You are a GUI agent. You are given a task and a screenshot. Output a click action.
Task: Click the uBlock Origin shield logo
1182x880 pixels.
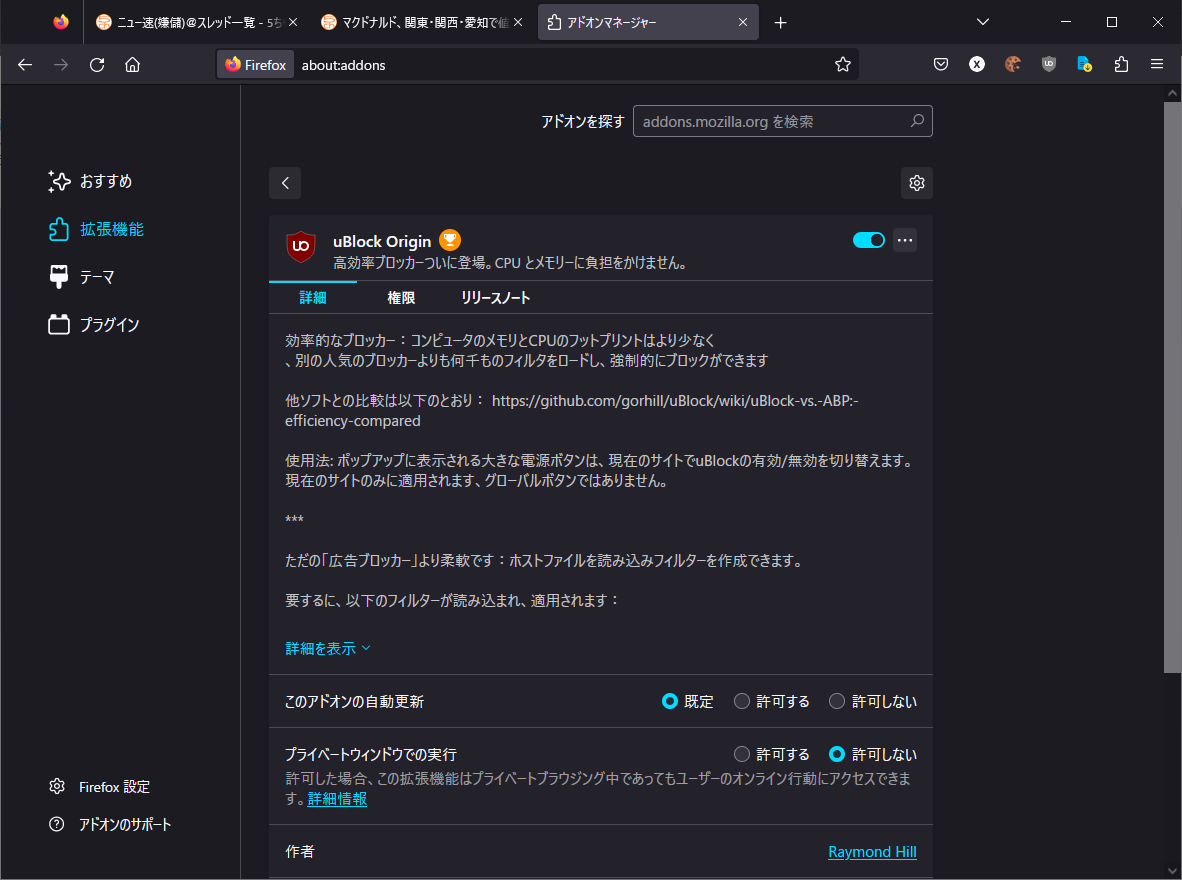(301, 247)
